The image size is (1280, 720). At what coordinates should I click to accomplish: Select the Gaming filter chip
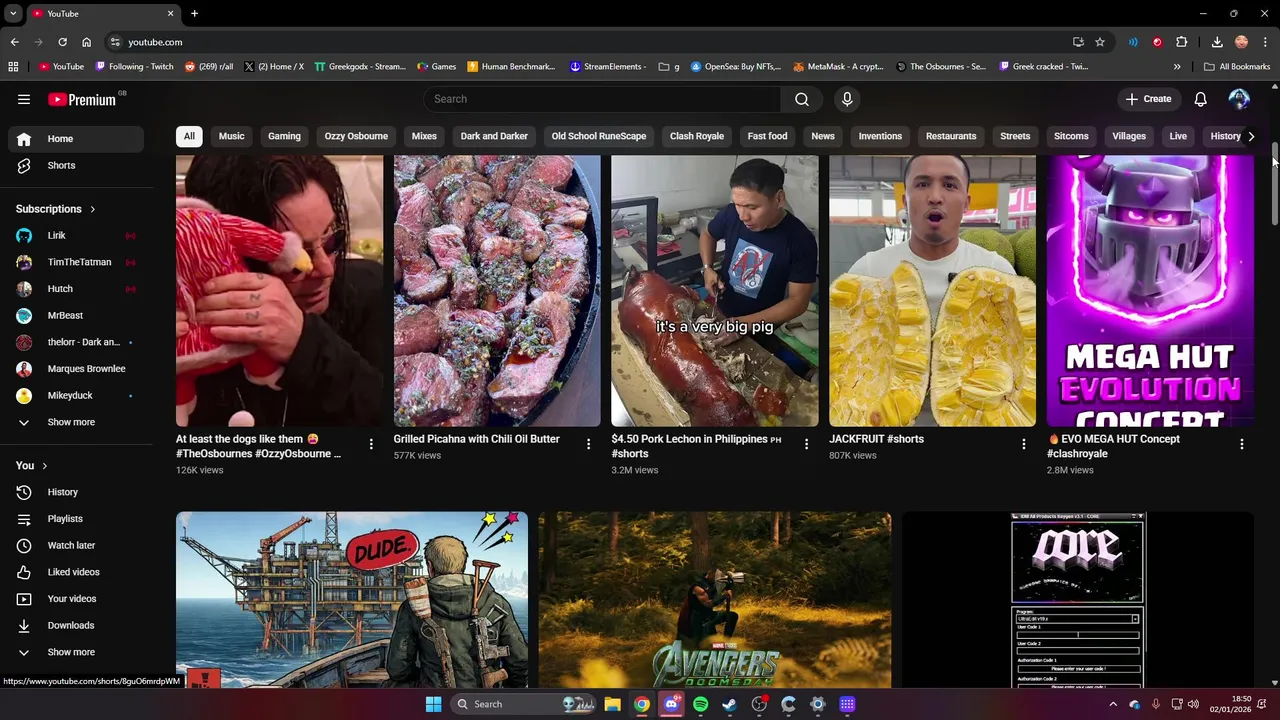point(284,136)
